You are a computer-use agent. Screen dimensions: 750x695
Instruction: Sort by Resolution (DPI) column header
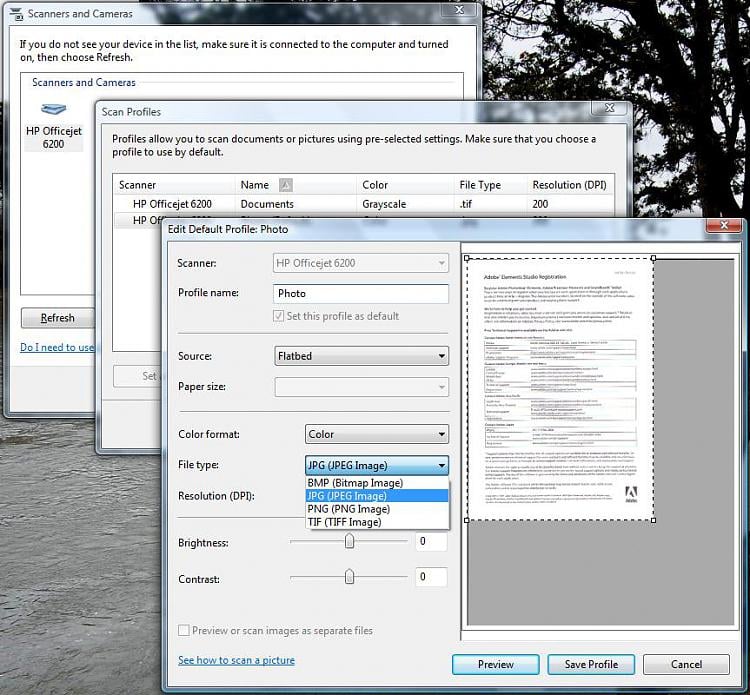pos(570,185)
